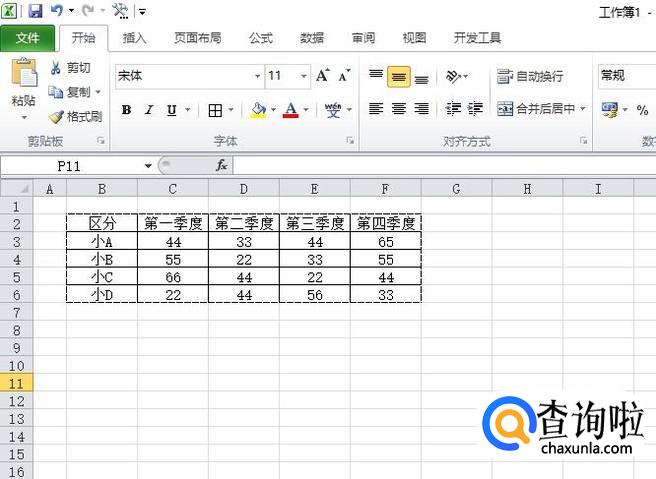The image size is (656, 479).
Task: Toggle Italic formatting
Action: click(149, 110)
